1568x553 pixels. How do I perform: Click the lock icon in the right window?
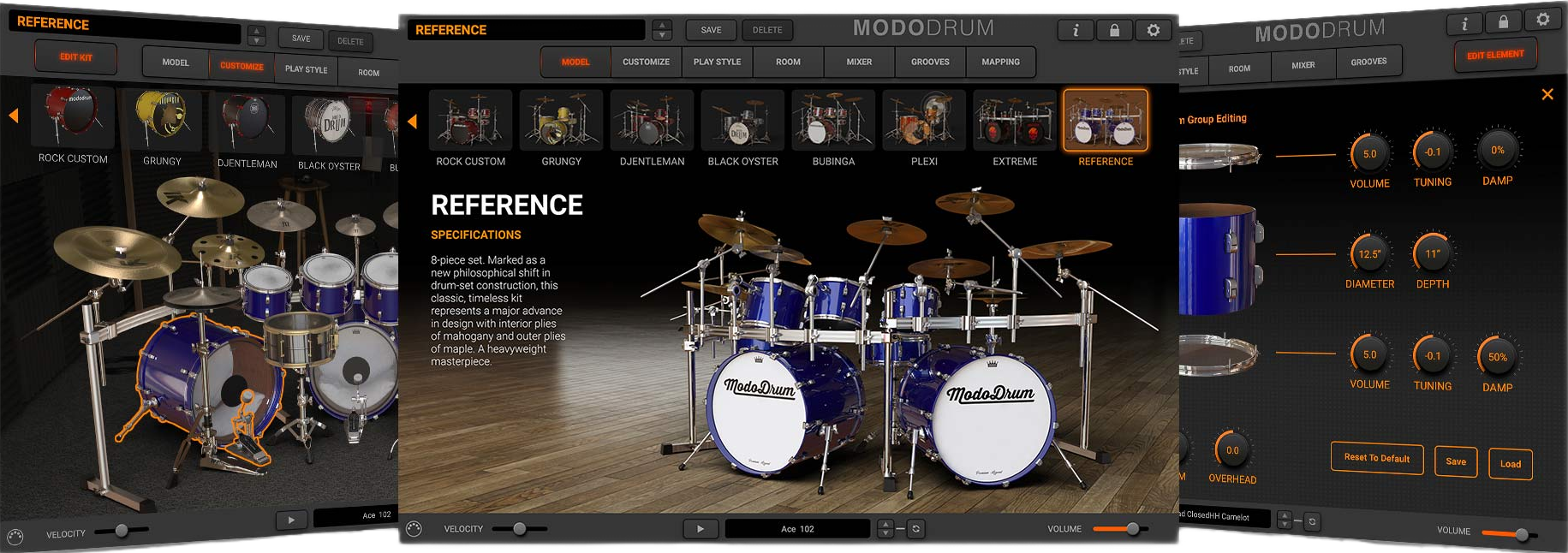click(x=1503, y=21)
